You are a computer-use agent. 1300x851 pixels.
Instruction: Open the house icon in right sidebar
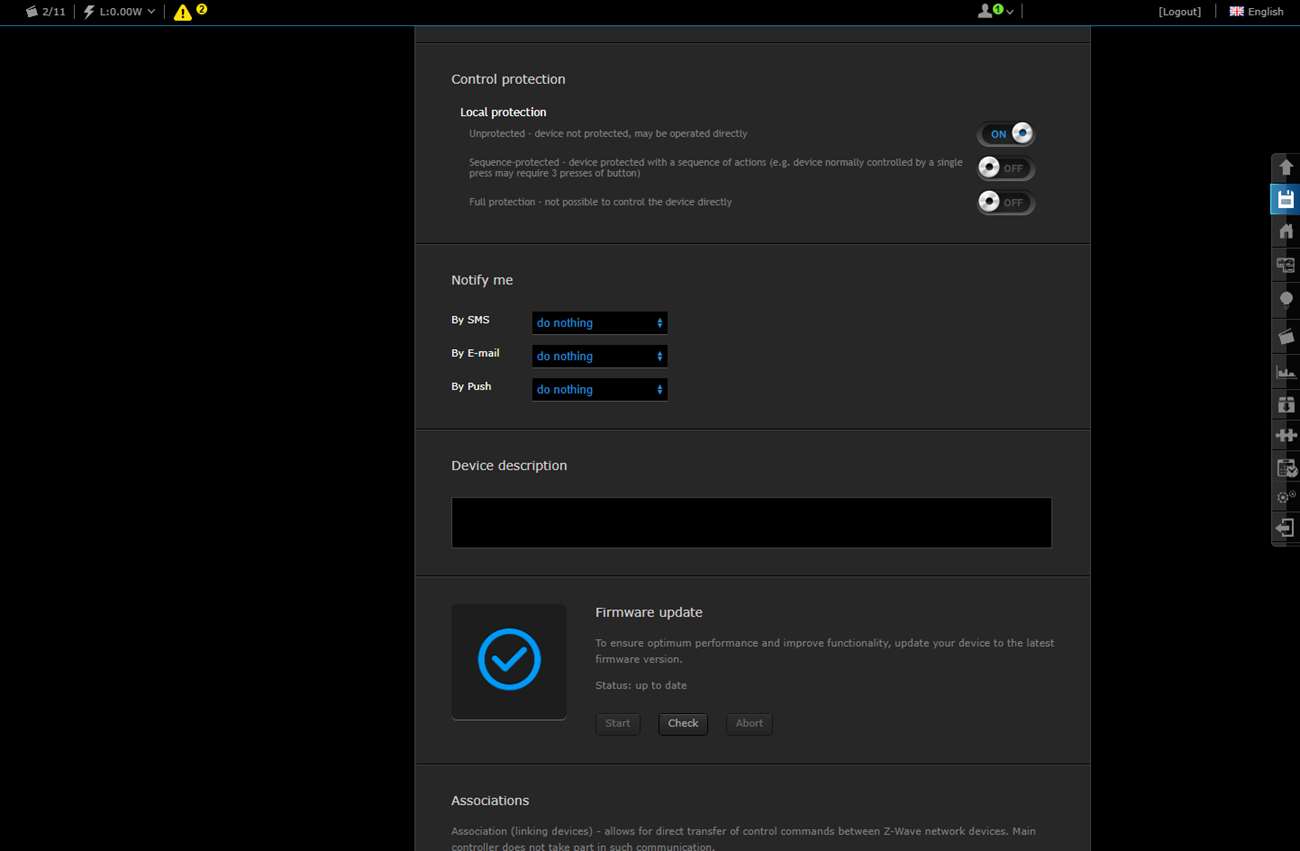(x=1286, y=231)
